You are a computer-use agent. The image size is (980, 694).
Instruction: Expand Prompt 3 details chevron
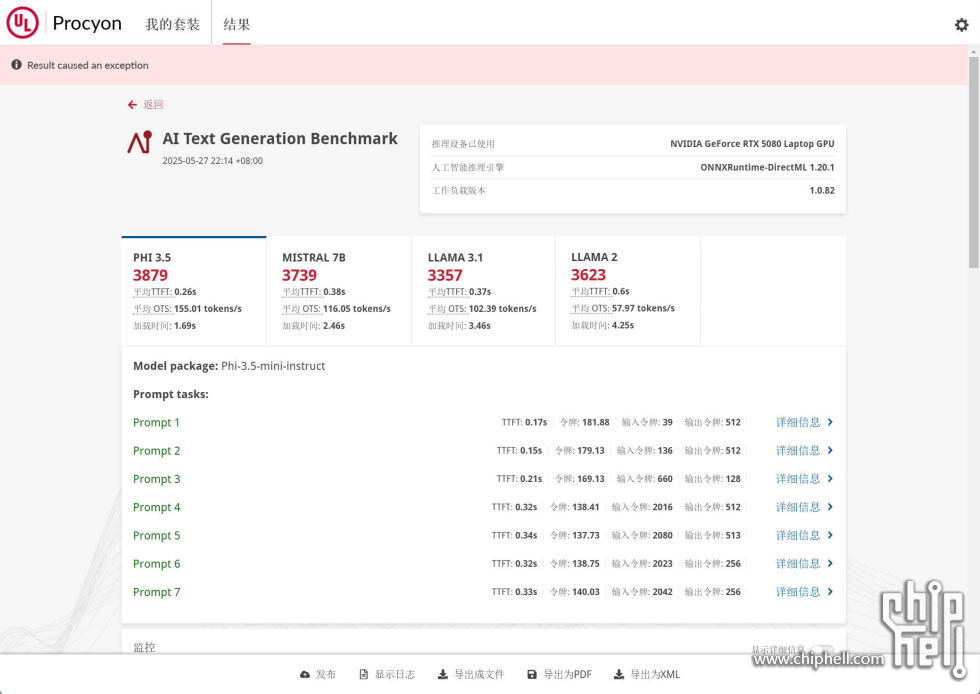830,478
